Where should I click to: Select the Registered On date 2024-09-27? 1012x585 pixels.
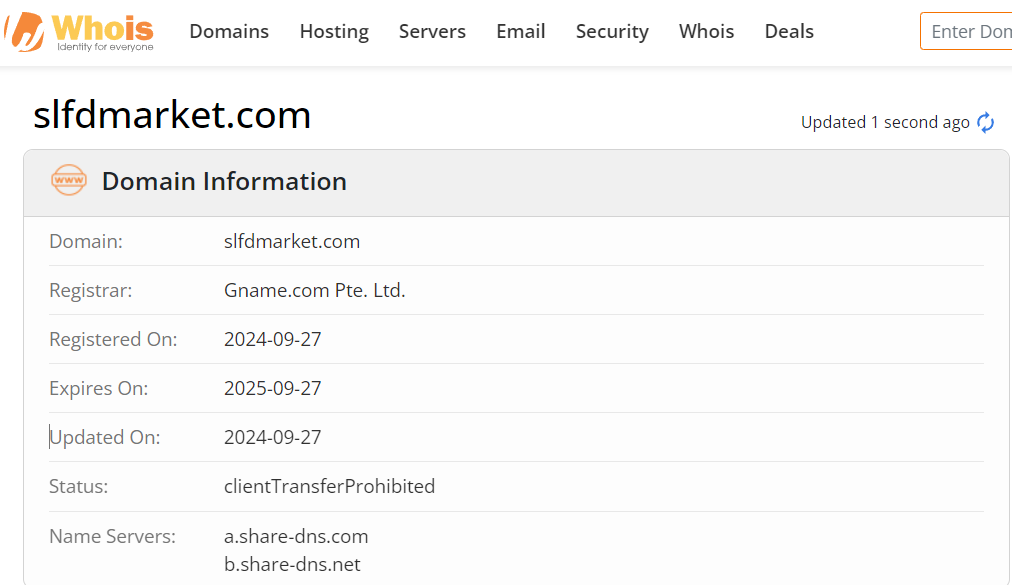point(272,339)
